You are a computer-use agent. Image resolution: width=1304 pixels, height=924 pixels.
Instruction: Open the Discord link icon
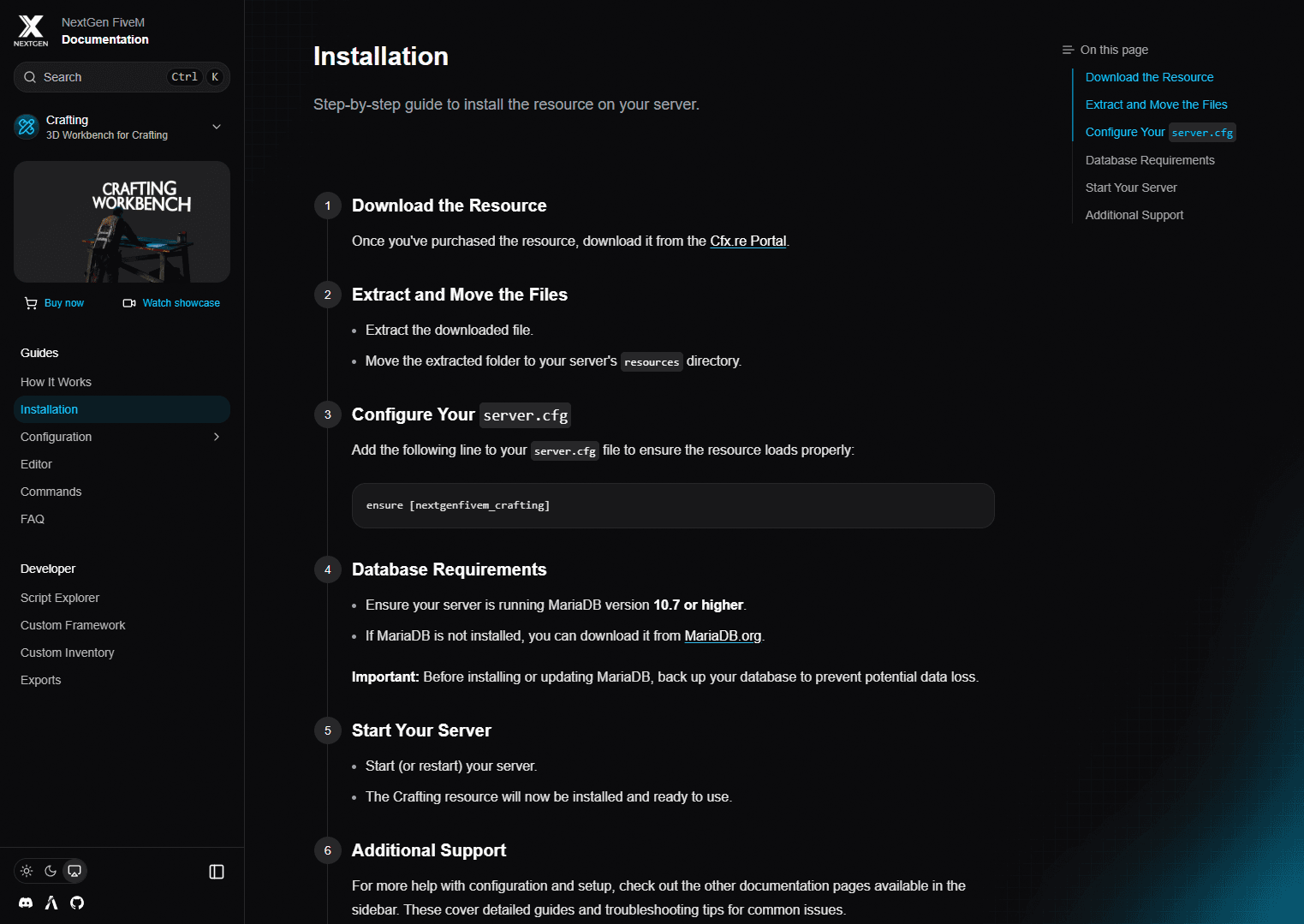pyautogui.click(x=26, y=903)
